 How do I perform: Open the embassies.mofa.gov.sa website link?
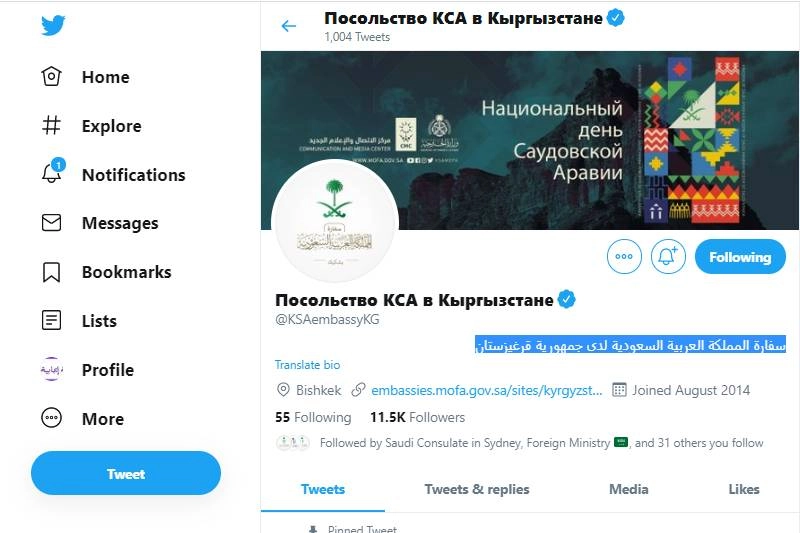[x=487, y=390]
